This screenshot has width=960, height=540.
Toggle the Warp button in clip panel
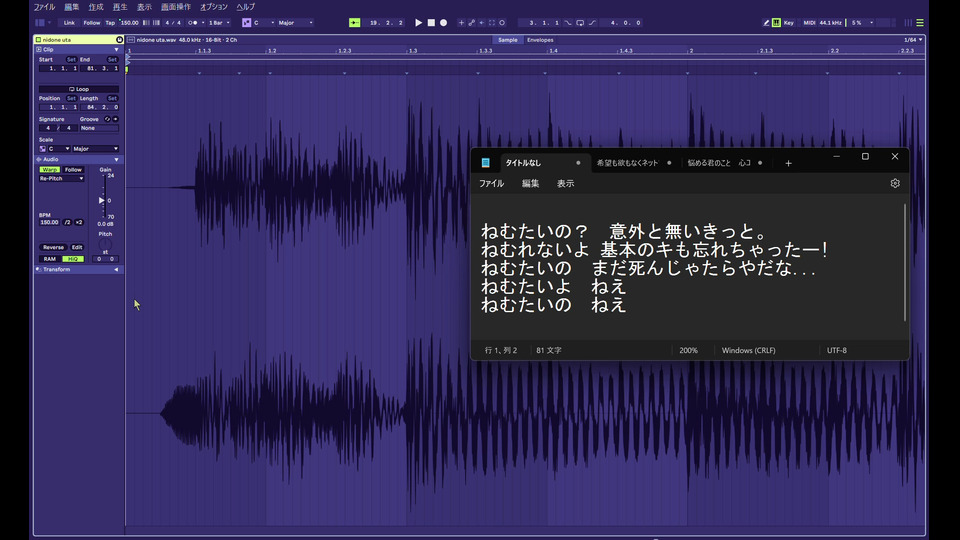[50, 170]
